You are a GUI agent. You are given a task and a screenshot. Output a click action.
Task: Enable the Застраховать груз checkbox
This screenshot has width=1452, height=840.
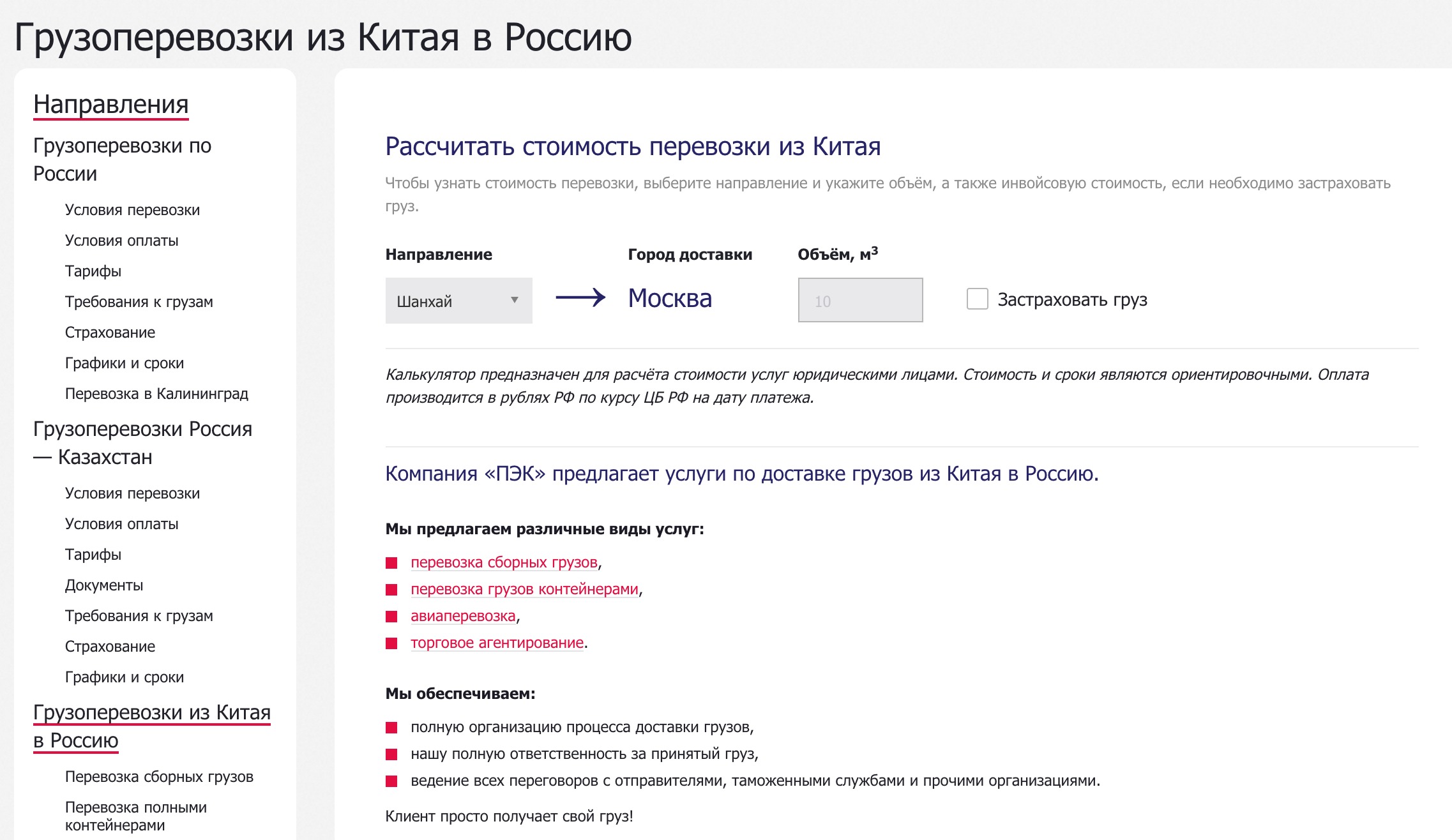(x=977, y=299)
